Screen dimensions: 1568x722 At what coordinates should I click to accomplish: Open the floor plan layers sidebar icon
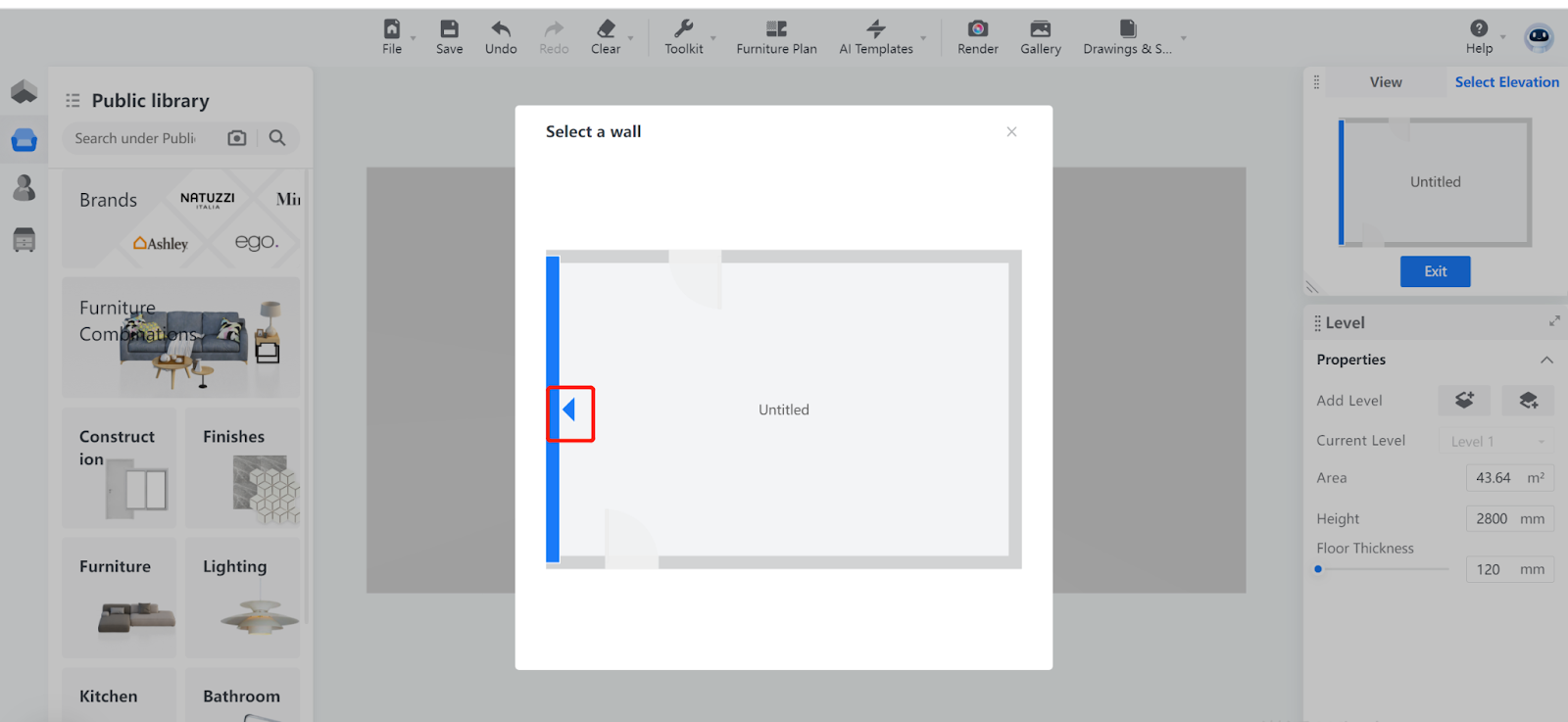point(24,92)
